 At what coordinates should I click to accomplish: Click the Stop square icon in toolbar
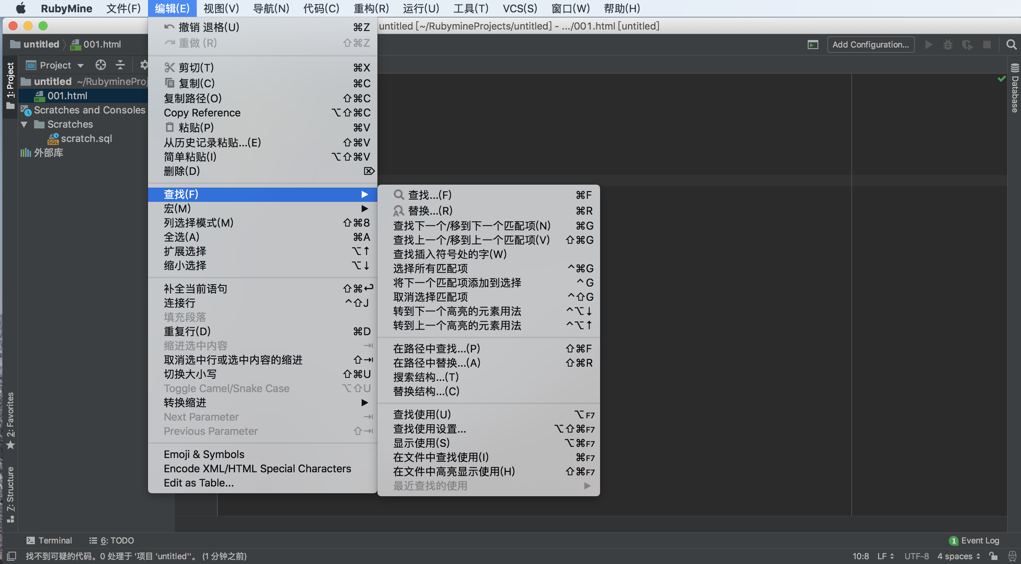pyautogui.click(x=986, y=44)
